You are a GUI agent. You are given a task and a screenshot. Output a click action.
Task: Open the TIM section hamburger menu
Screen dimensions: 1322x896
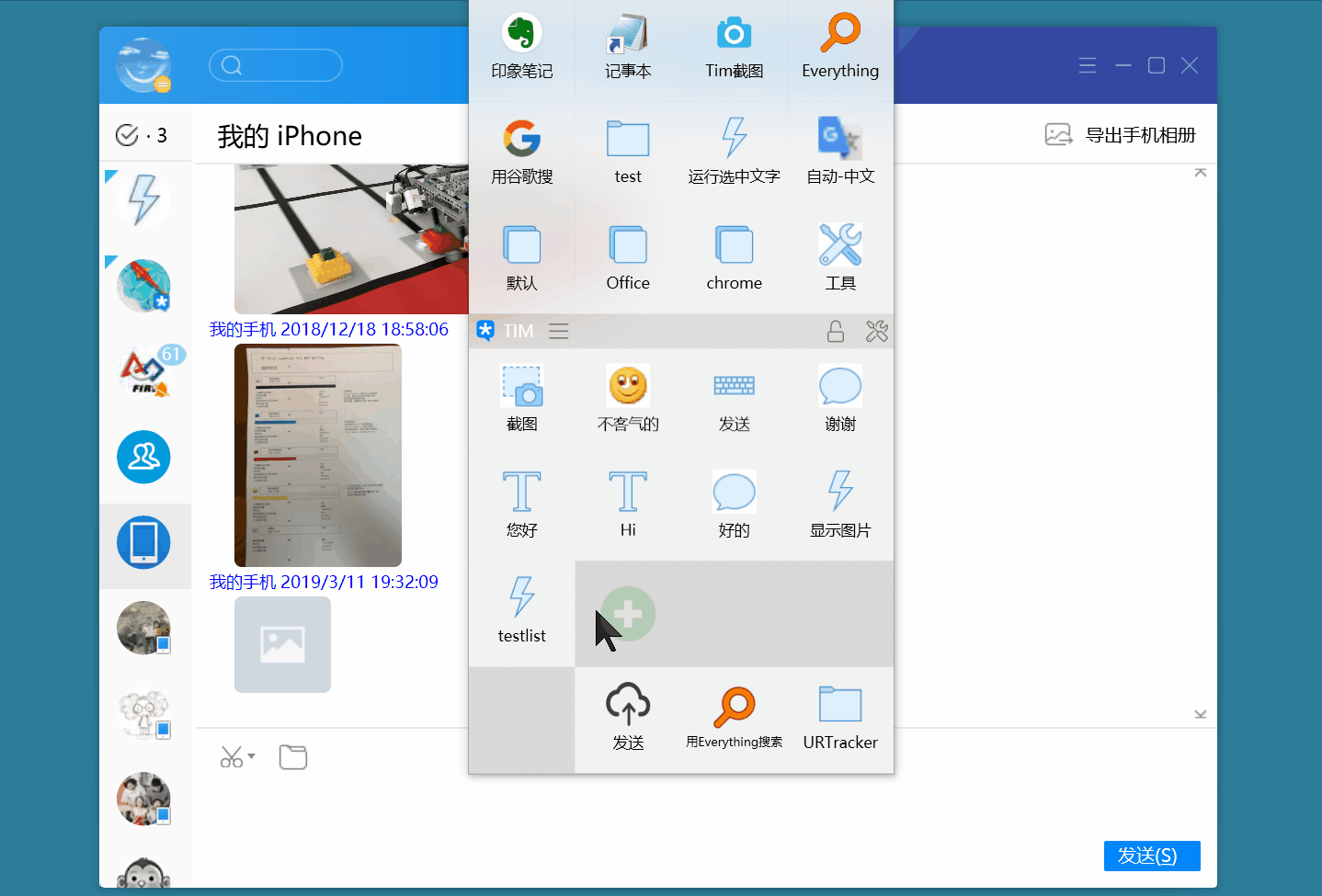[559, 331]
